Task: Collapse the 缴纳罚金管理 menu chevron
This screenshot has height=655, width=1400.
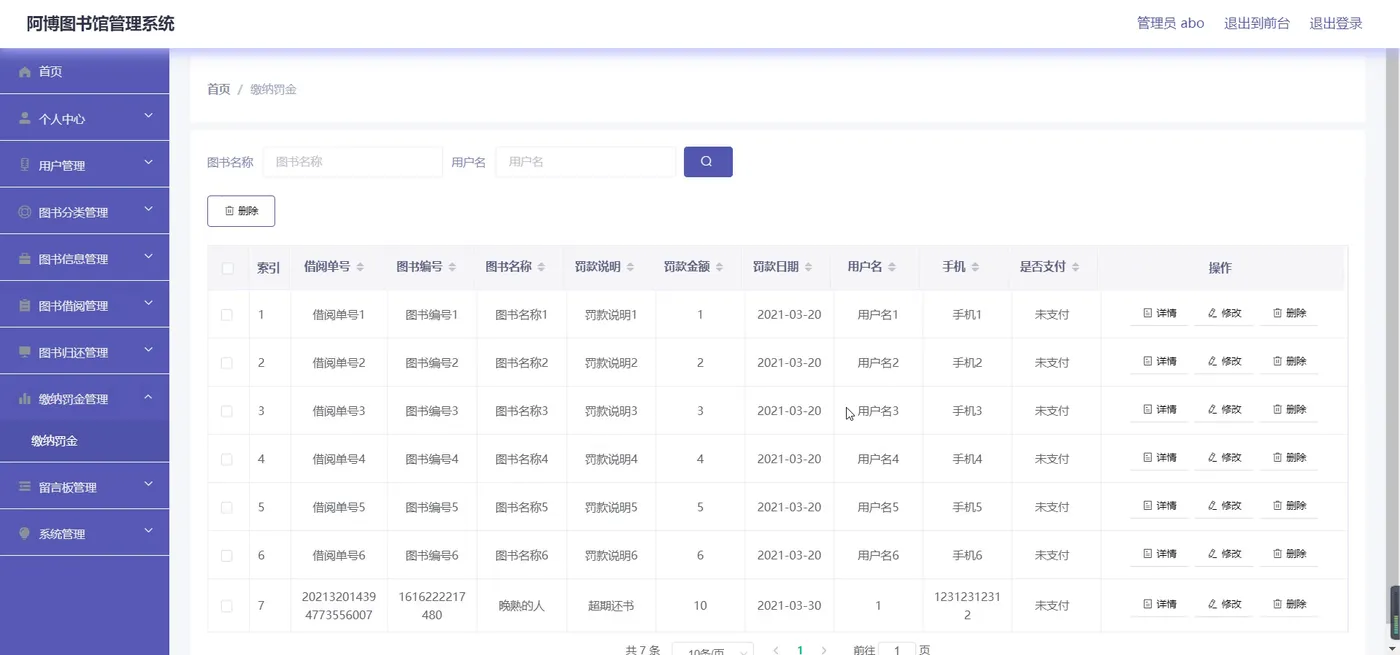Action: (148, 397)
